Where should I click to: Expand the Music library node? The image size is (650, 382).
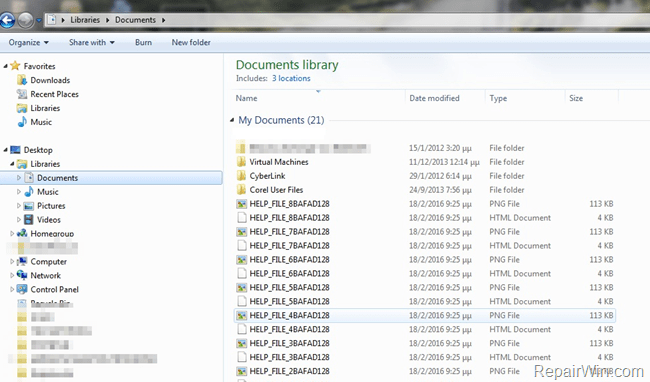pyautogui.click(x=19, y=192)
